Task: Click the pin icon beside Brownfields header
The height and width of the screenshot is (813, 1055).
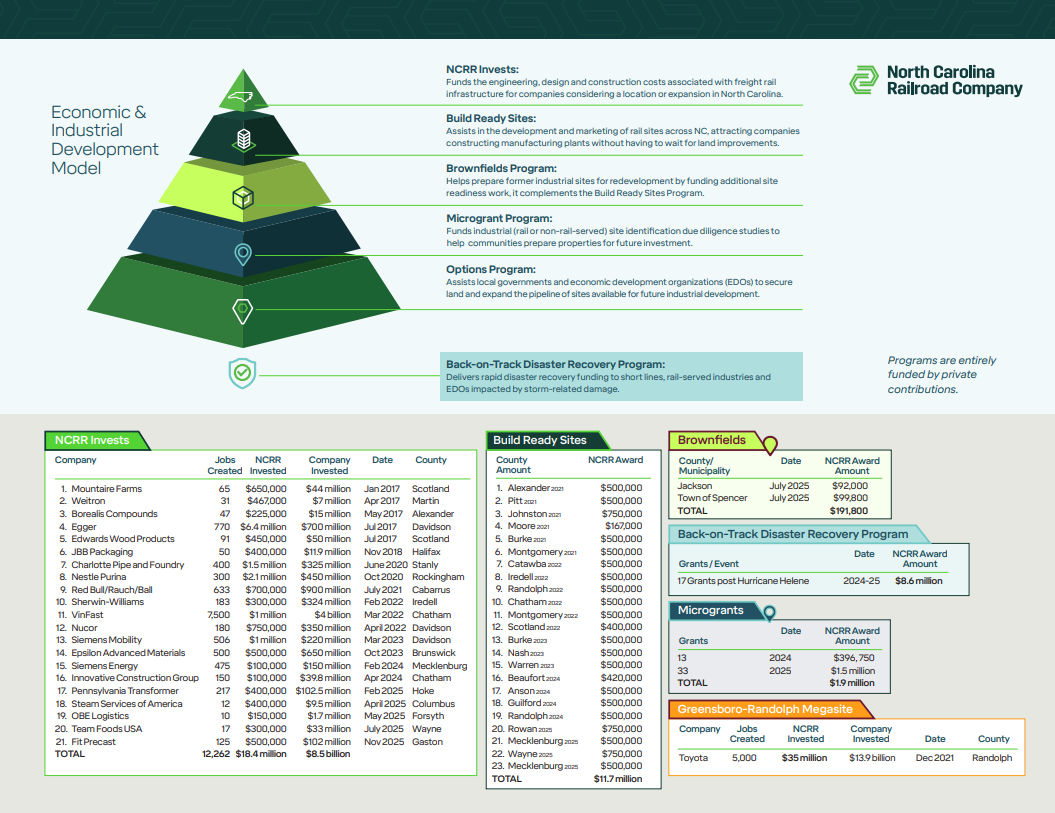Action: [x=769, y=444]
